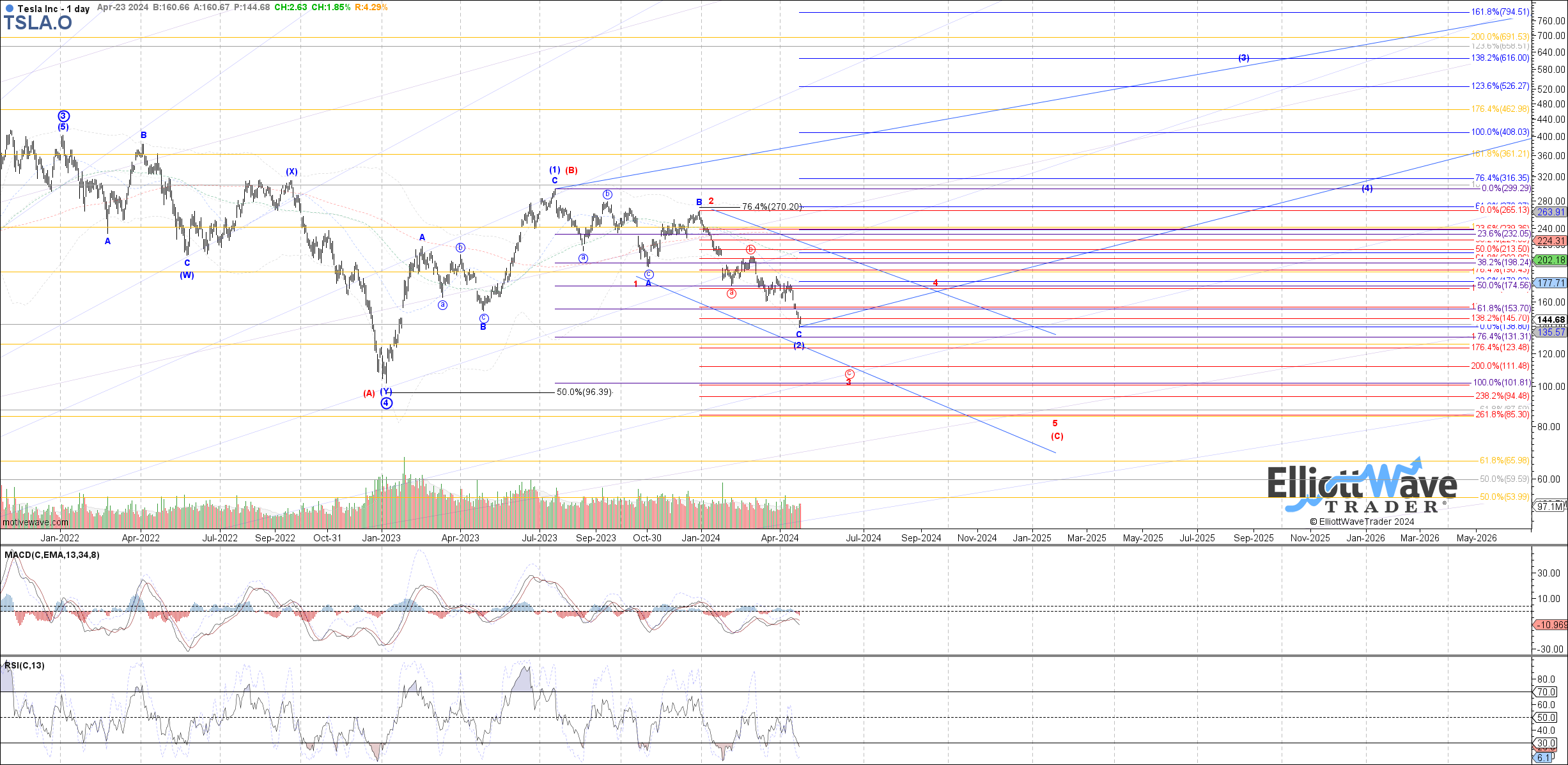Click the 135.57 price axis tag

[1551, 332]
